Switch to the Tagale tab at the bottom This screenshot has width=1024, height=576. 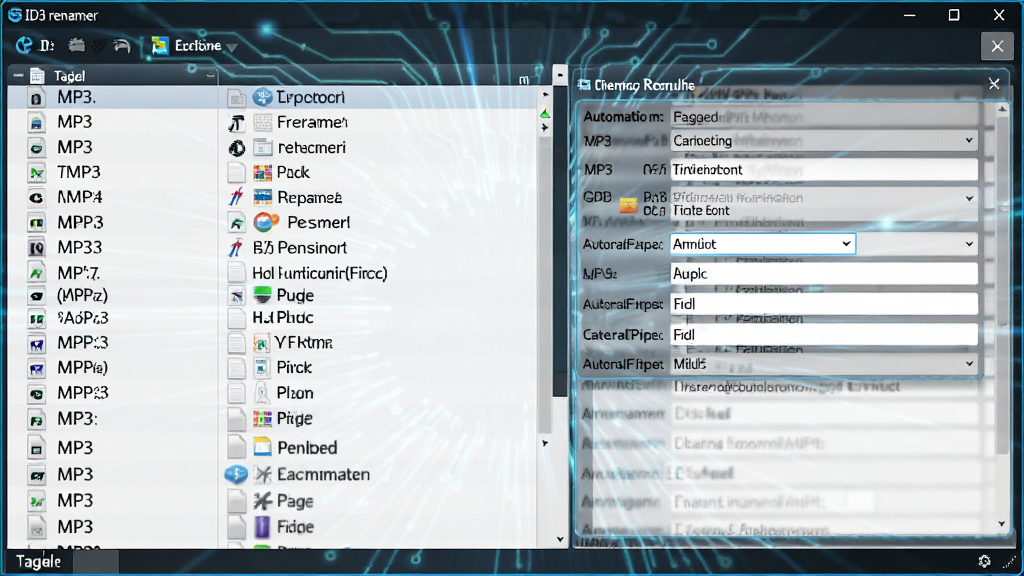pyautogui.click(x=39, y=562)
